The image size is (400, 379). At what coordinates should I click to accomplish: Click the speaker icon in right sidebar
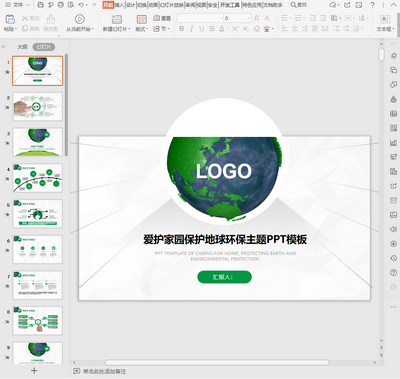pyautogui.click(x=393, y=229)
